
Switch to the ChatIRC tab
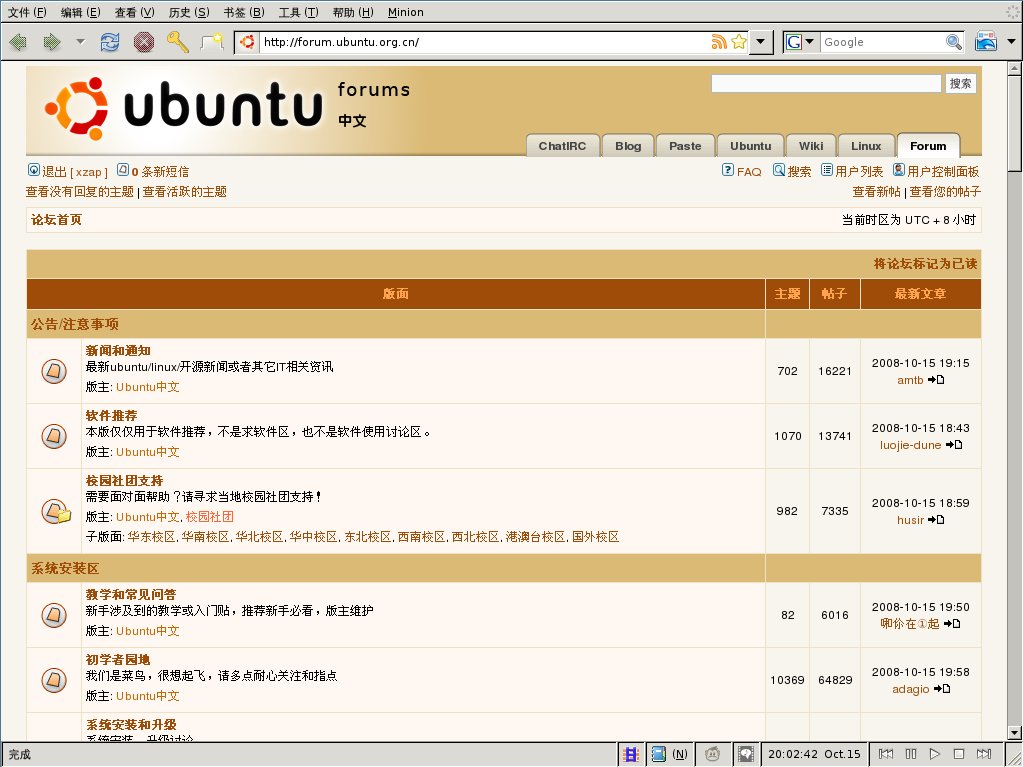pos(562,146)
